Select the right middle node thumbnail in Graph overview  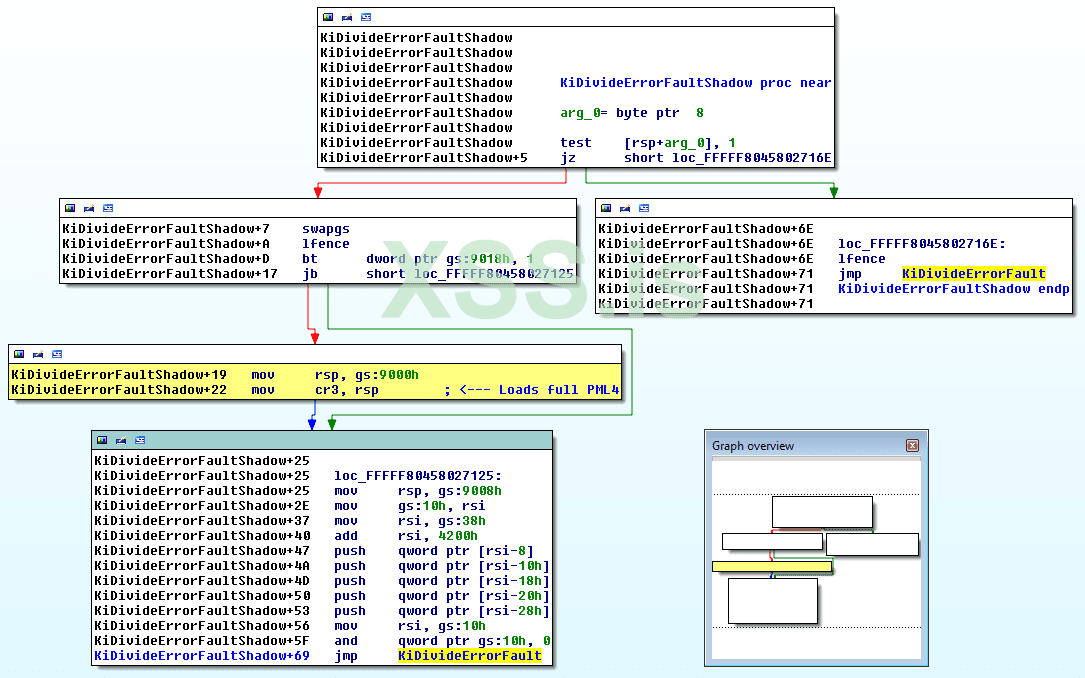pyautogui.click(x=872, y=544)
